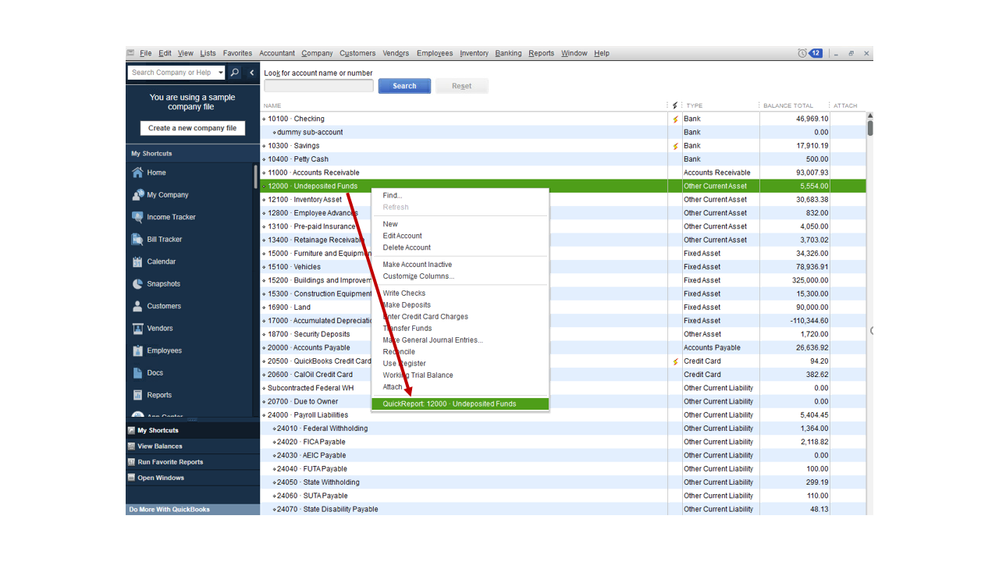Choose Write Checks from context menu
The image size is (999, 562).
tap(404, 293)
